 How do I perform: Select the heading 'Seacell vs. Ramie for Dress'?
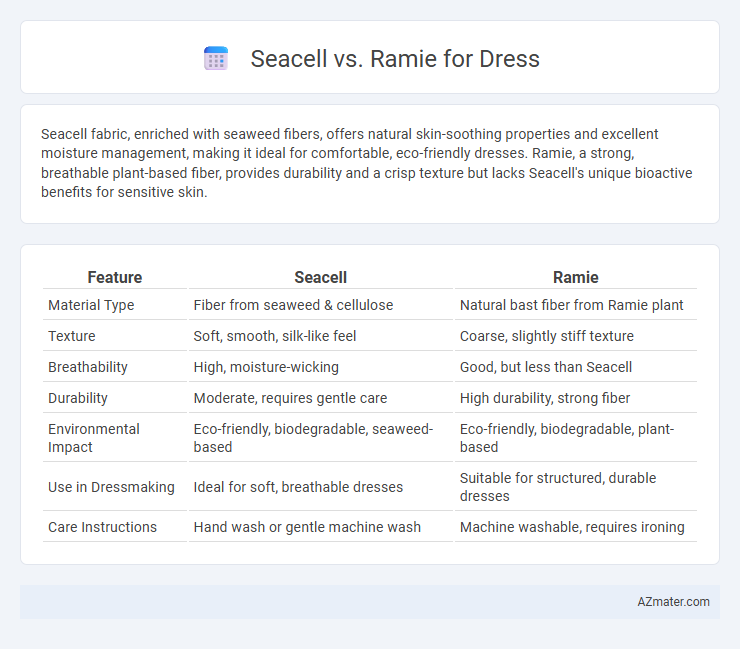[395, 59]
